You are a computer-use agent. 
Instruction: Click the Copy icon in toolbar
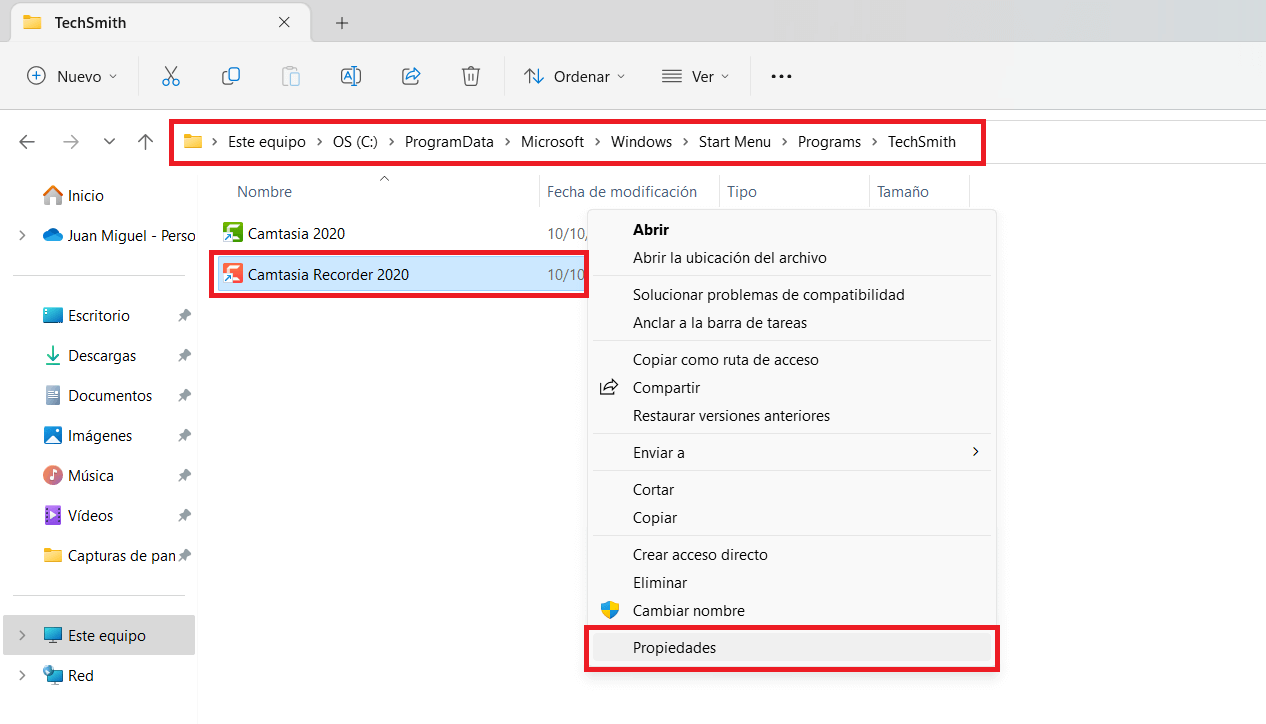pos(231,76)
